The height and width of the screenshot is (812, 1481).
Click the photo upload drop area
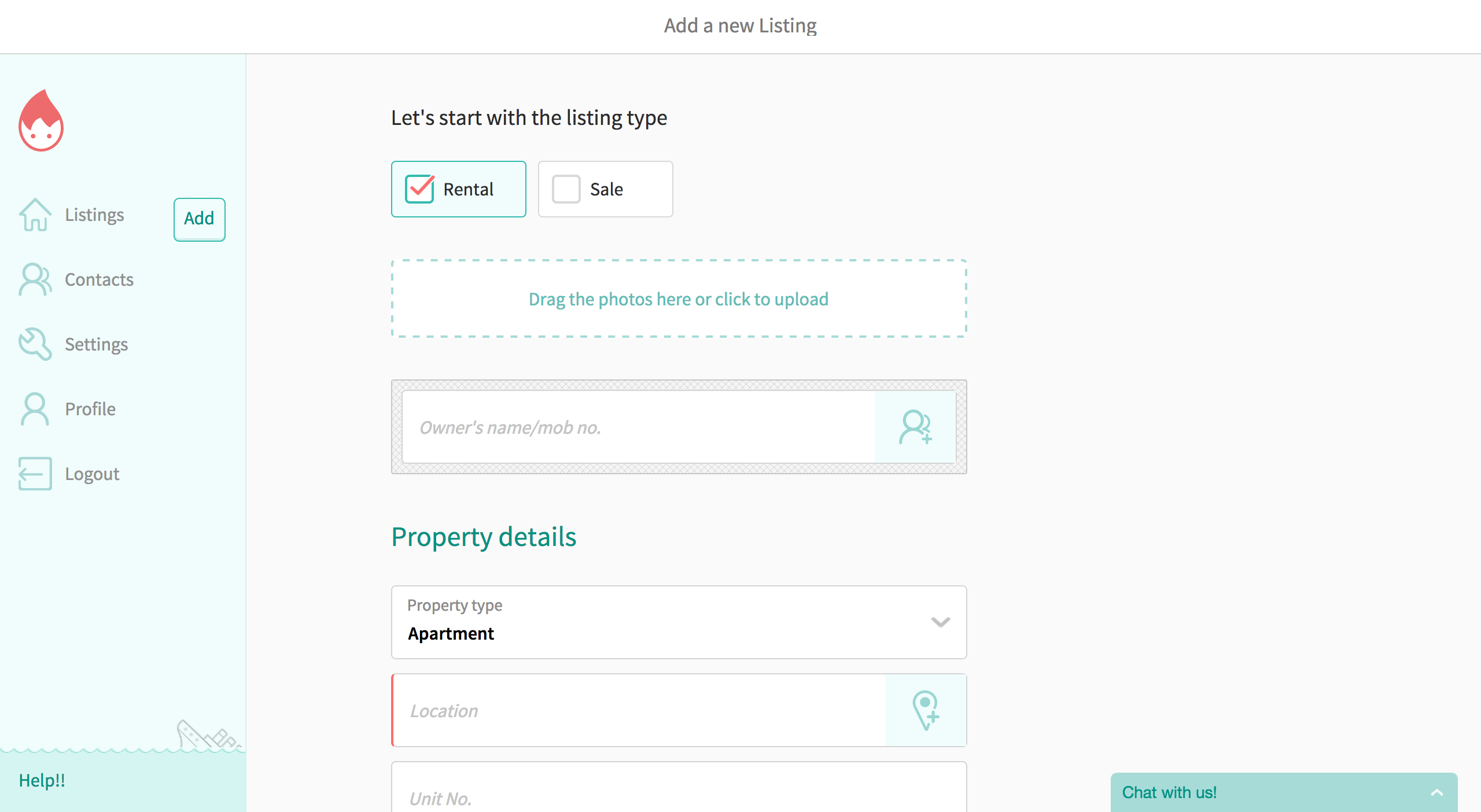coord(679,298)
